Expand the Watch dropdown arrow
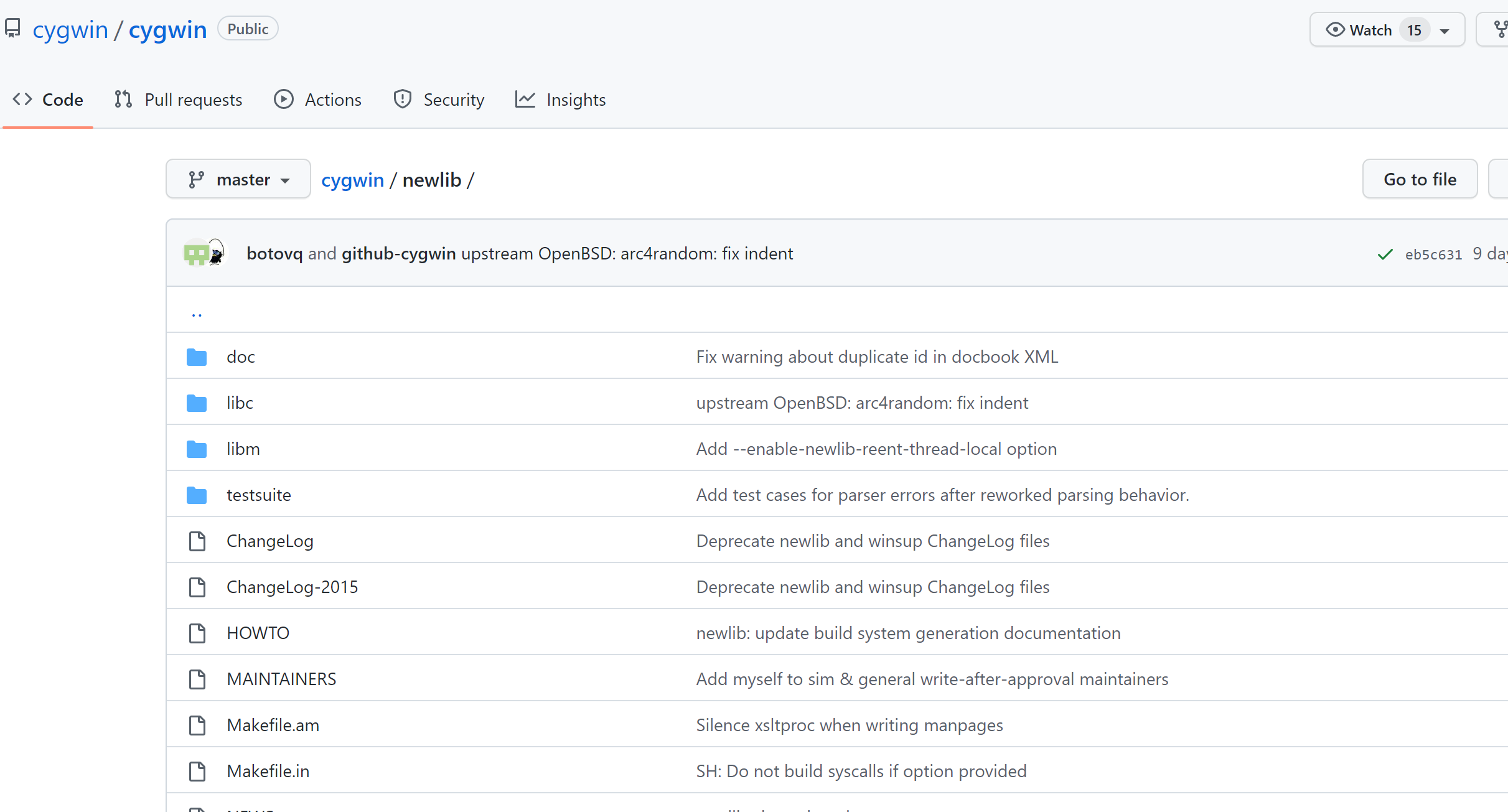The image size is (1508, 812). 1445,31
